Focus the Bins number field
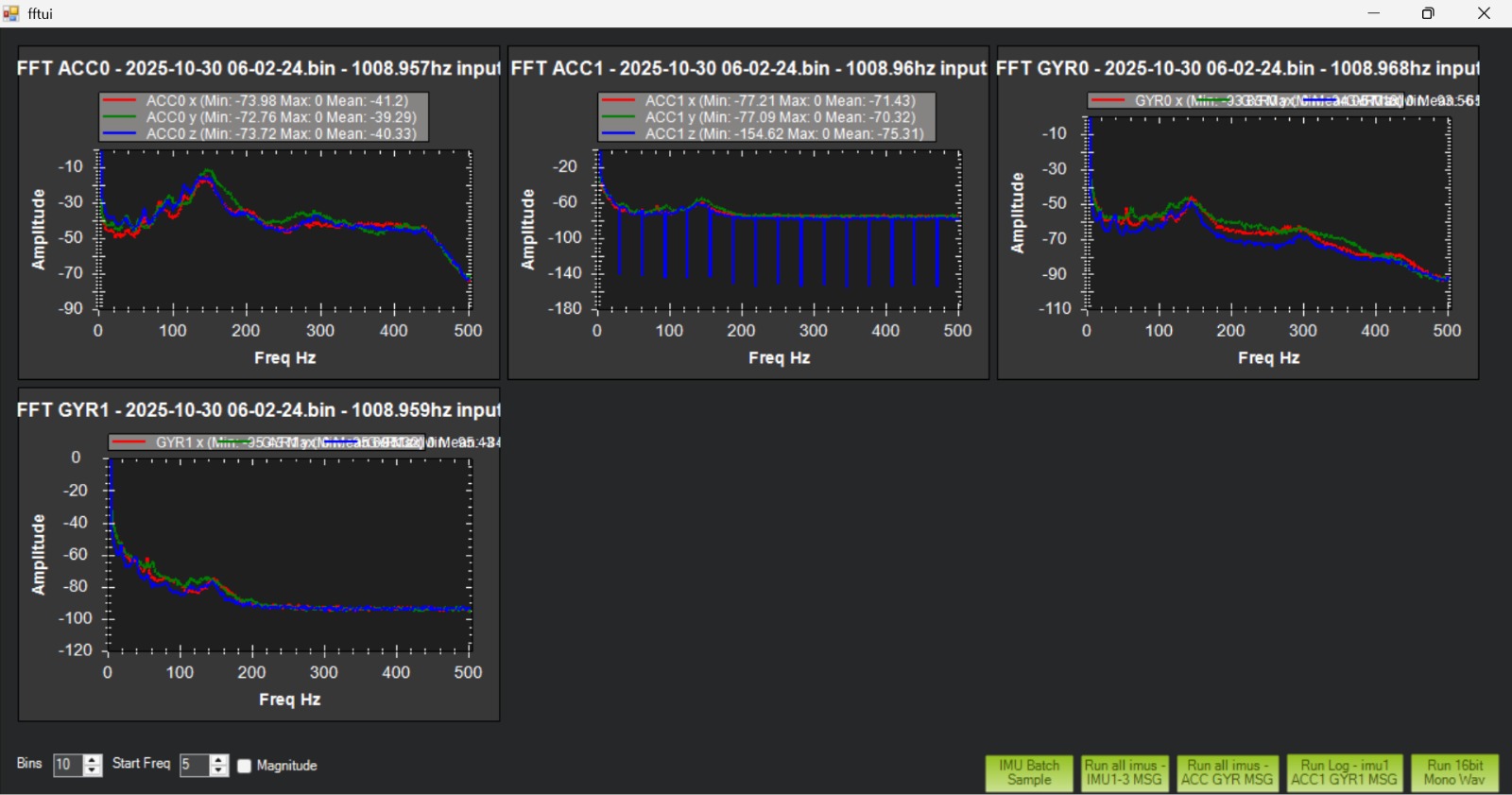The height and width of the screenshot is (795, 1512). [x=67, y=765]
